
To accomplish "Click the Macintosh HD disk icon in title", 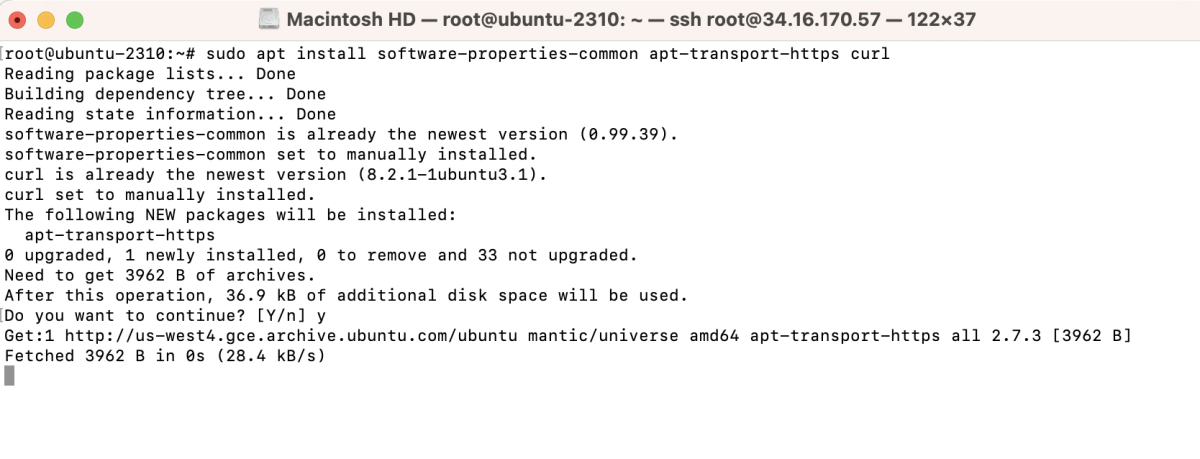I will (x=268, y=19).
